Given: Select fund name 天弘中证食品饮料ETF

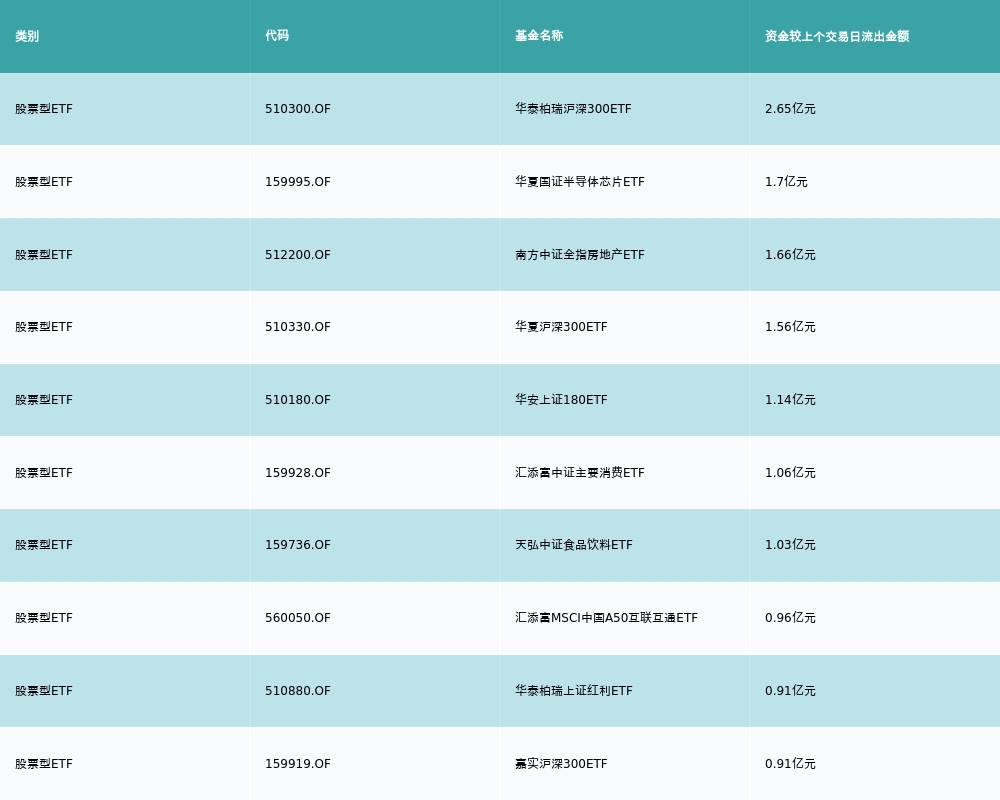Looking at the screenshot, I should [574, 545].
